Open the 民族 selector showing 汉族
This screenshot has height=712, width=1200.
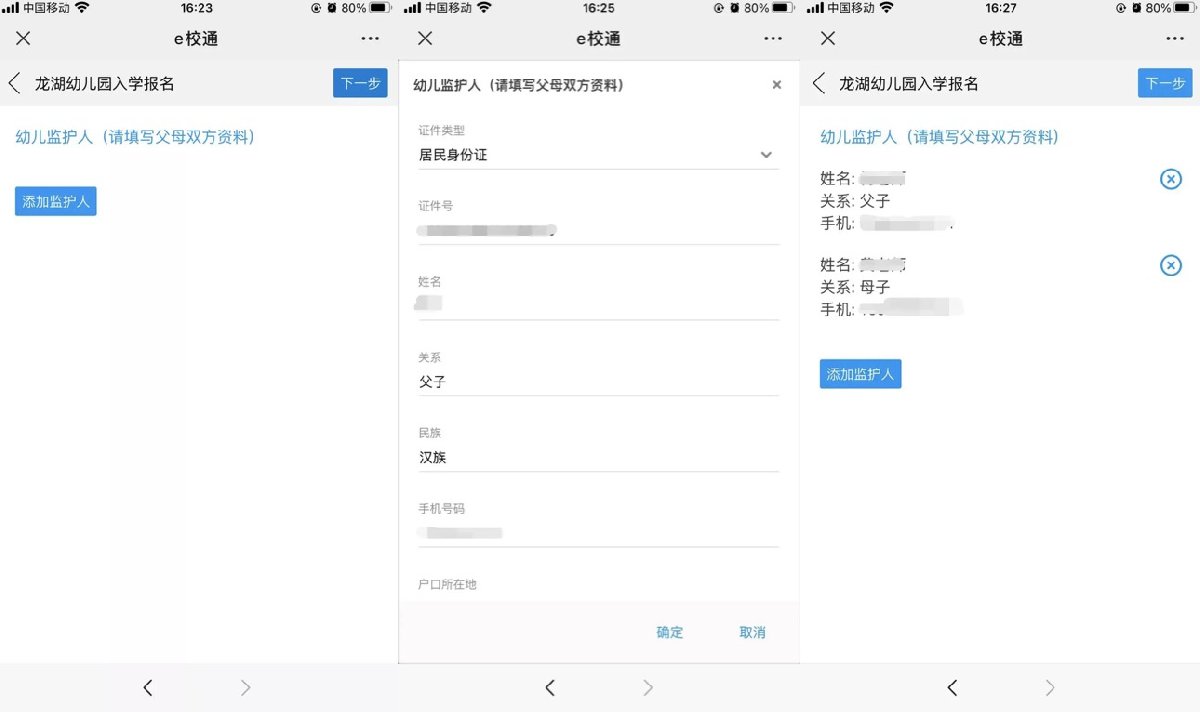pos(597,457)
